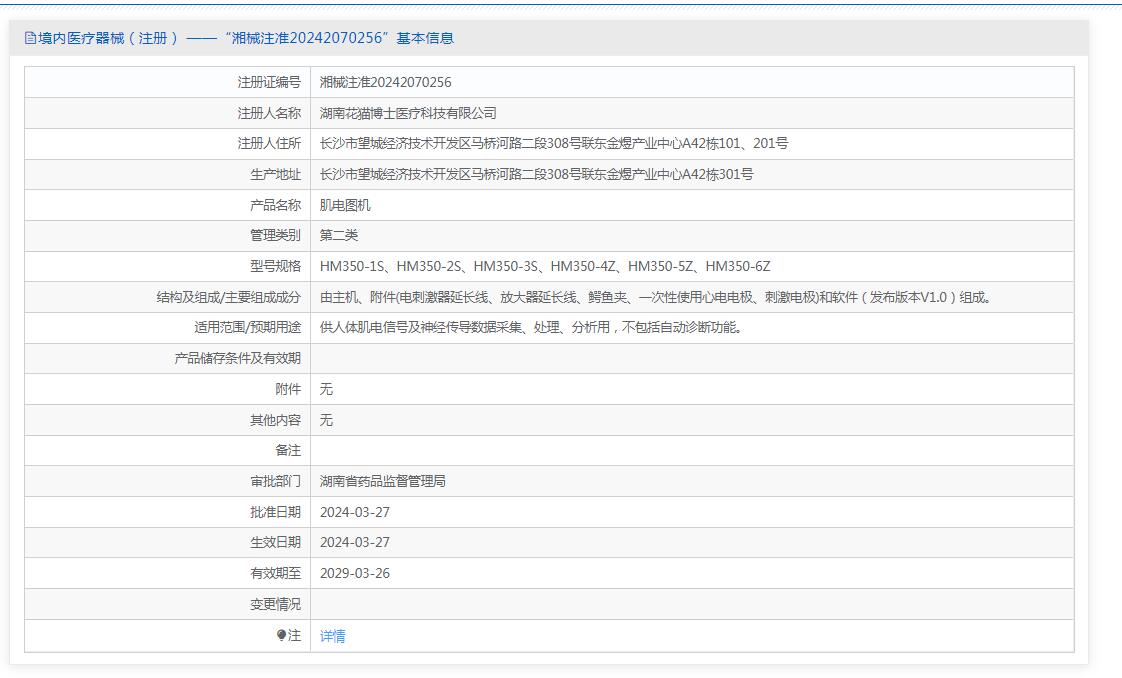Click the 产品储存条件及有效期 label
Screen dimensions: 1122x678
(238, 358)
